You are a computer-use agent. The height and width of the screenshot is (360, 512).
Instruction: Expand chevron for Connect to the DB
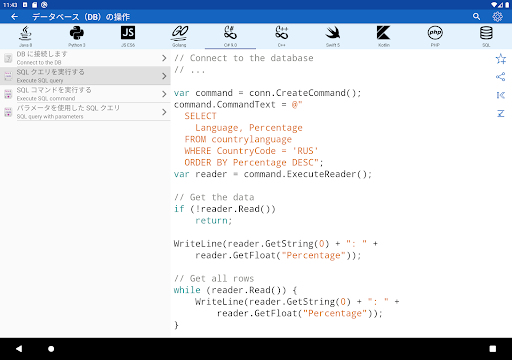[164, 58]
